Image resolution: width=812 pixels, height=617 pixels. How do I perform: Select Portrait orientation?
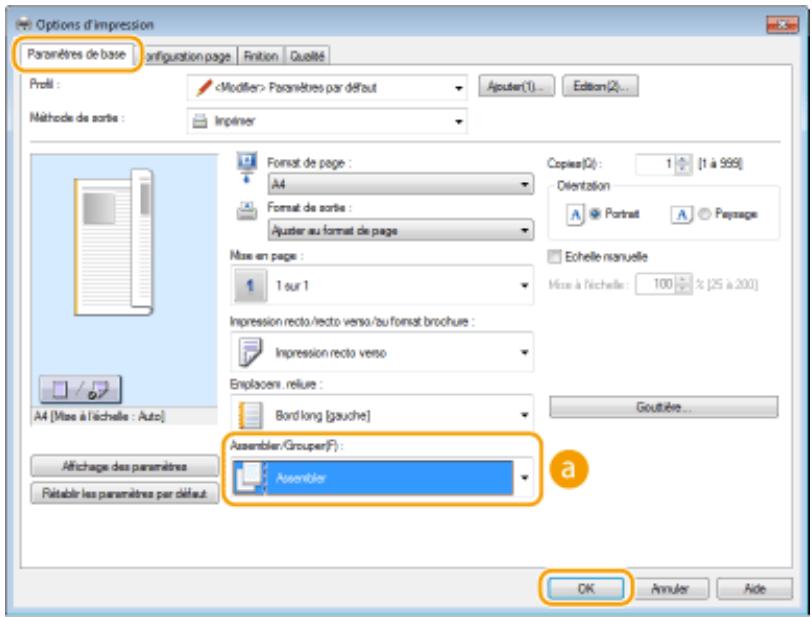pos(595,213)
